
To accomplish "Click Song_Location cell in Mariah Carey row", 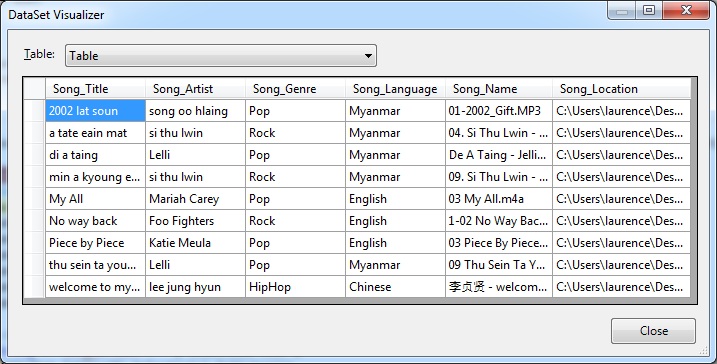I will (621, 198).
